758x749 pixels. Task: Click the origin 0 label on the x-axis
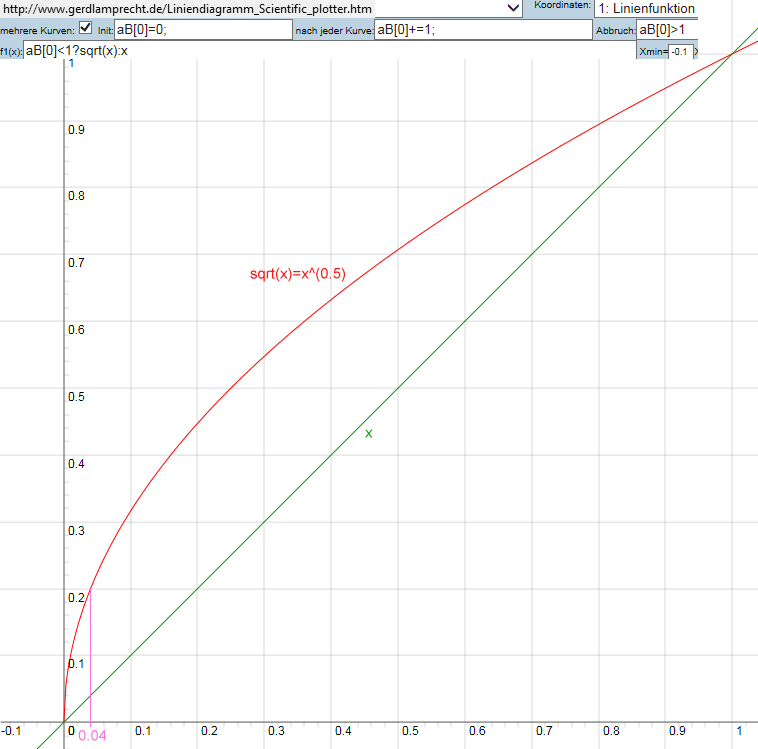pyautogui.click(x=71, y=731)
